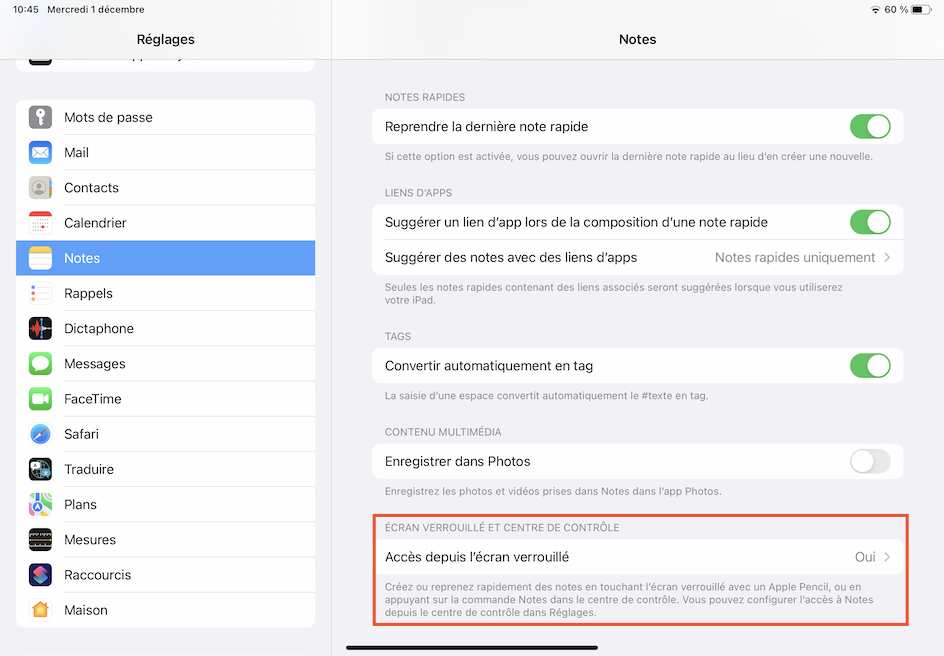Tap the Raccourcis app icon
This screenshot has width=944, height=656.
[x=40, y=575]
